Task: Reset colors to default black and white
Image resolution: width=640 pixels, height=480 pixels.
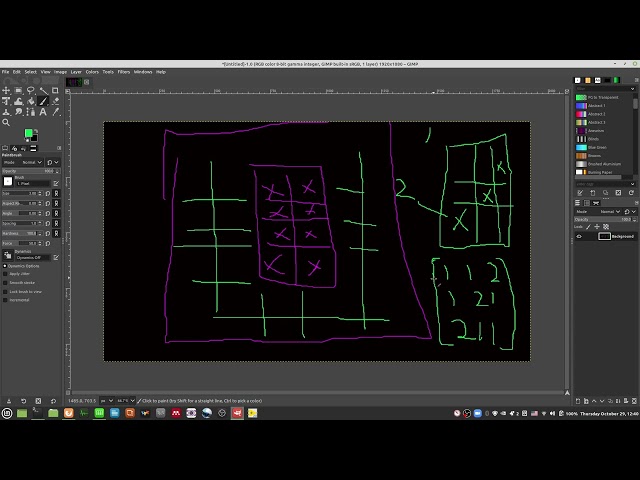Action: pyautogui.click(x=26, y=140)
